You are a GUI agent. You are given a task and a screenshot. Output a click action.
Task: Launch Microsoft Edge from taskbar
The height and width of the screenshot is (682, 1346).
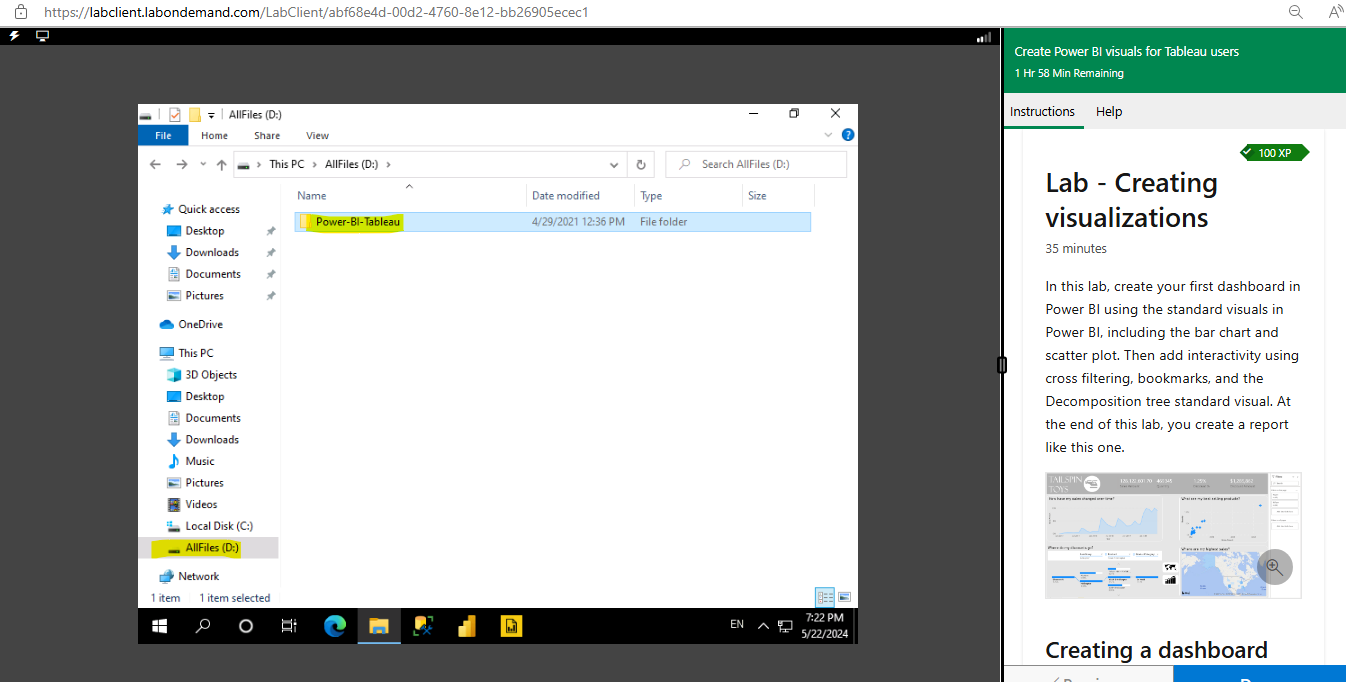click(335, 626)
